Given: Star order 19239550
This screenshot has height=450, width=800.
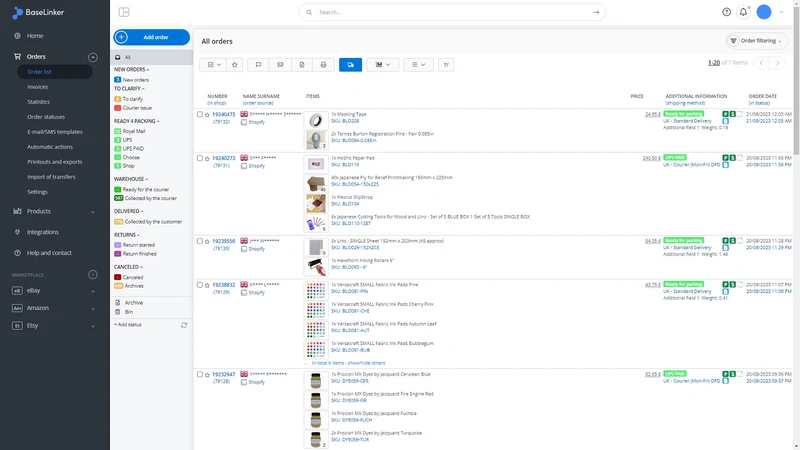Looking at the screenshot, I should click(207, 241).
